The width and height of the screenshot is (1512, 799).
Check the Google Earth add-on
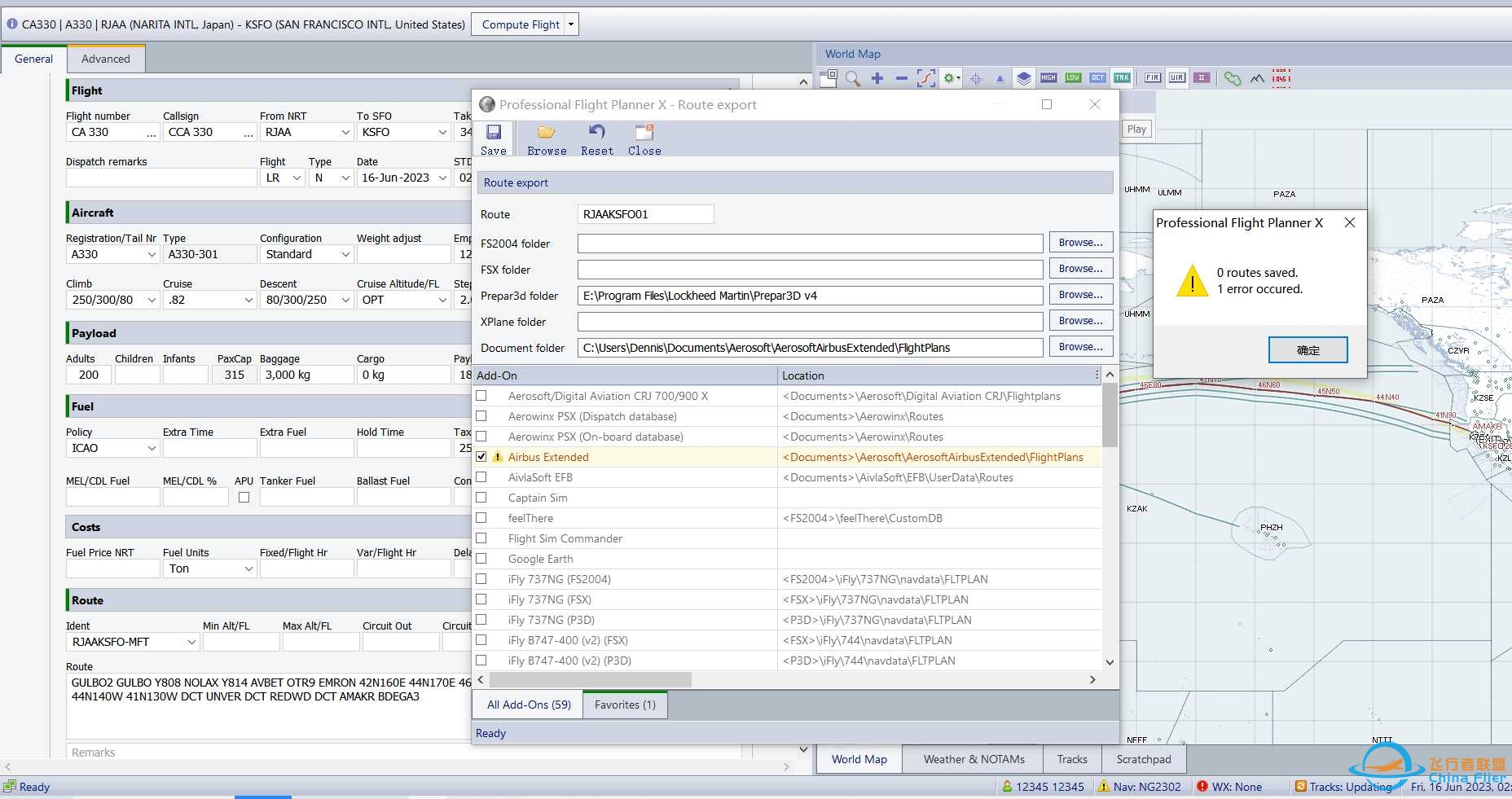coord(481,559)
